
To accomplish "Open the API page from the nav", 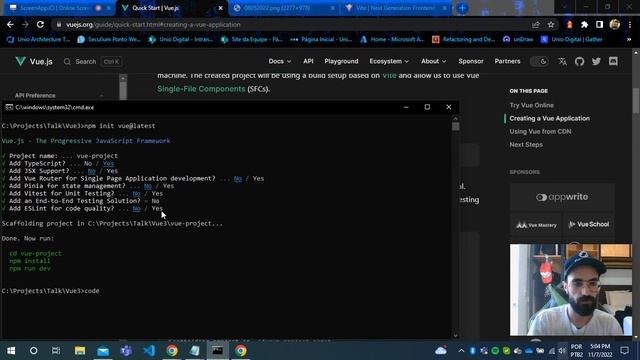I will pyautogui.click(x=308, y=61).
